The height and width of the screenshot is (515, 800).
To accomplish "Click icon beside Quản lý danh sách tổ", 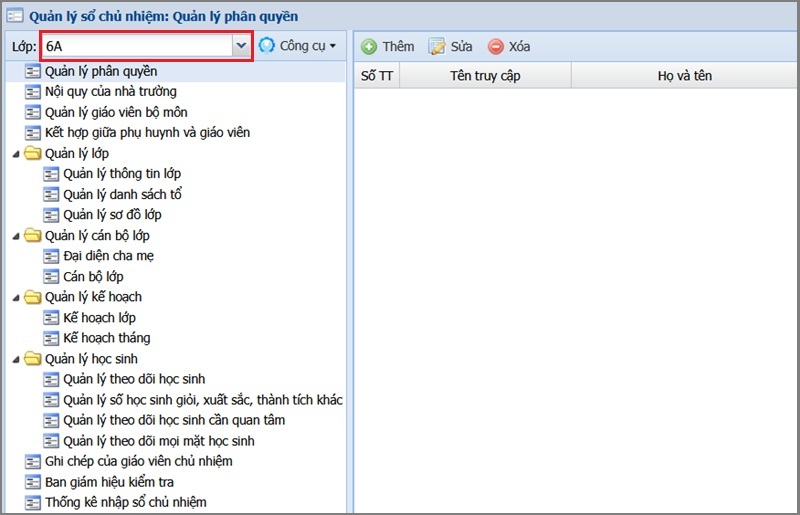I will (x=51, y=194).
